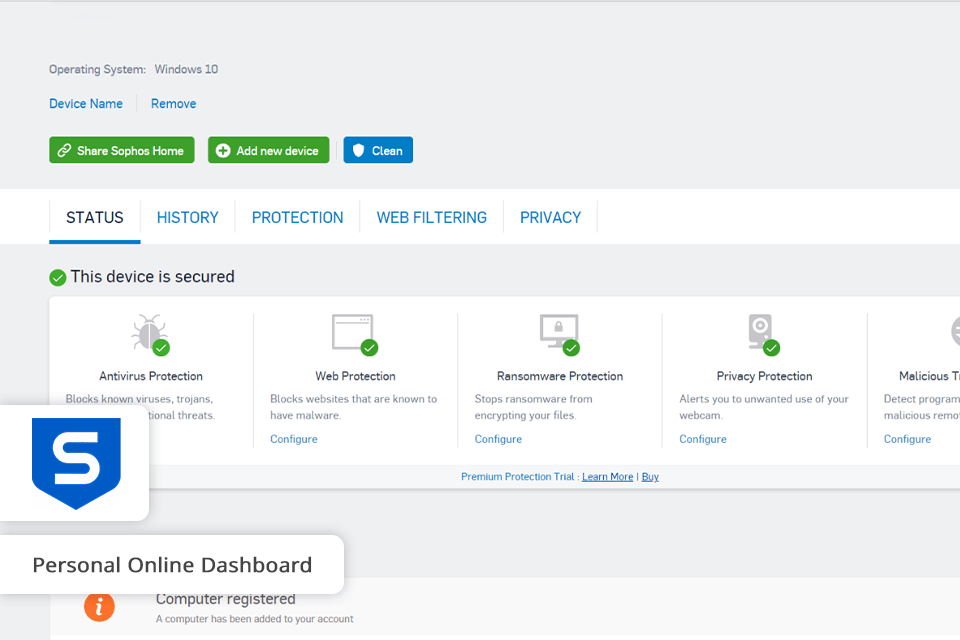Click the Personal Online Dashboard label

tap(172, 565)
